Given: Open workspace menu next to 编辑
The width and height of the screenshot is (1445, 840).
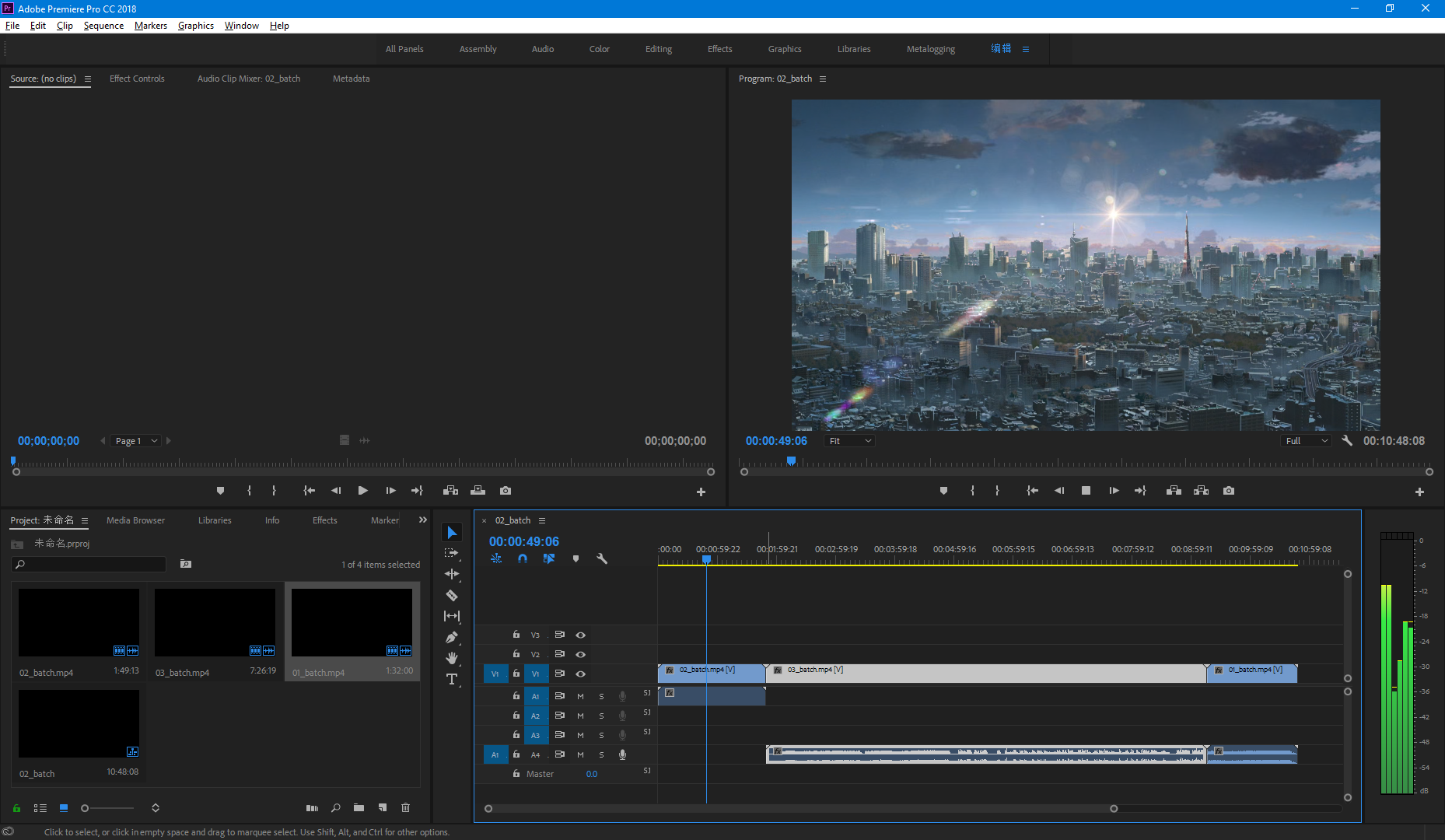Looking at the screenshot, I should tap(1026, 49).
